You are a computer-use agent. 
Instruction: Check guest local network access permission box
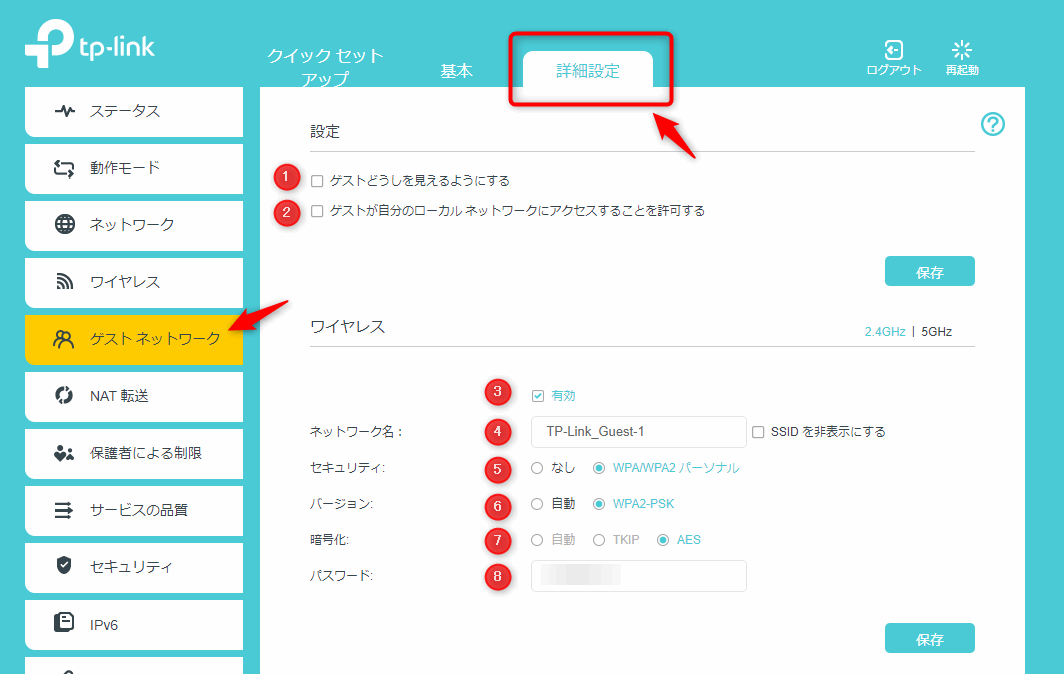point(317,211)
